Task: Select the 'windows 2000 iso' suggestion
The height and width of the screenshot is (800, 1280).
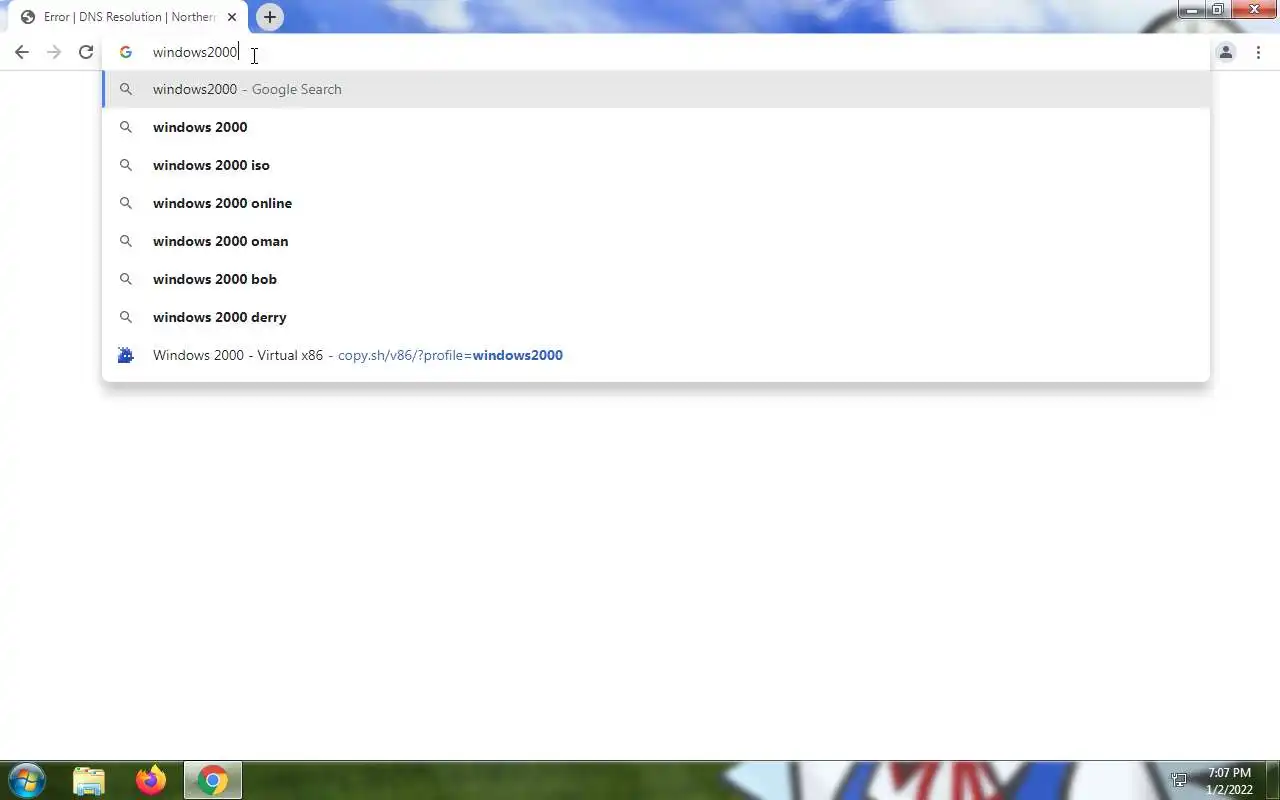Action: coord(656,165)
